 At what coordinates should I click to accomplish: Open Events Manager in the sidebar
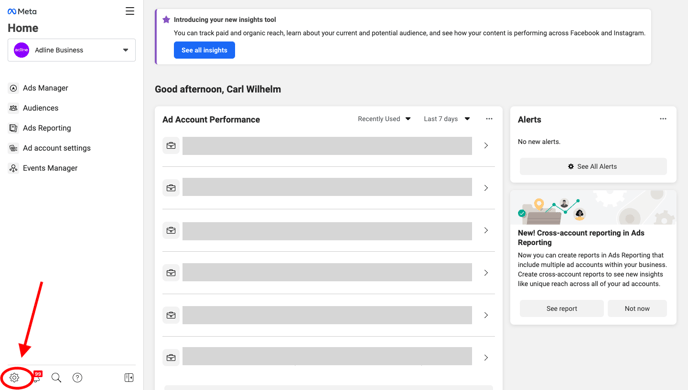50,168
